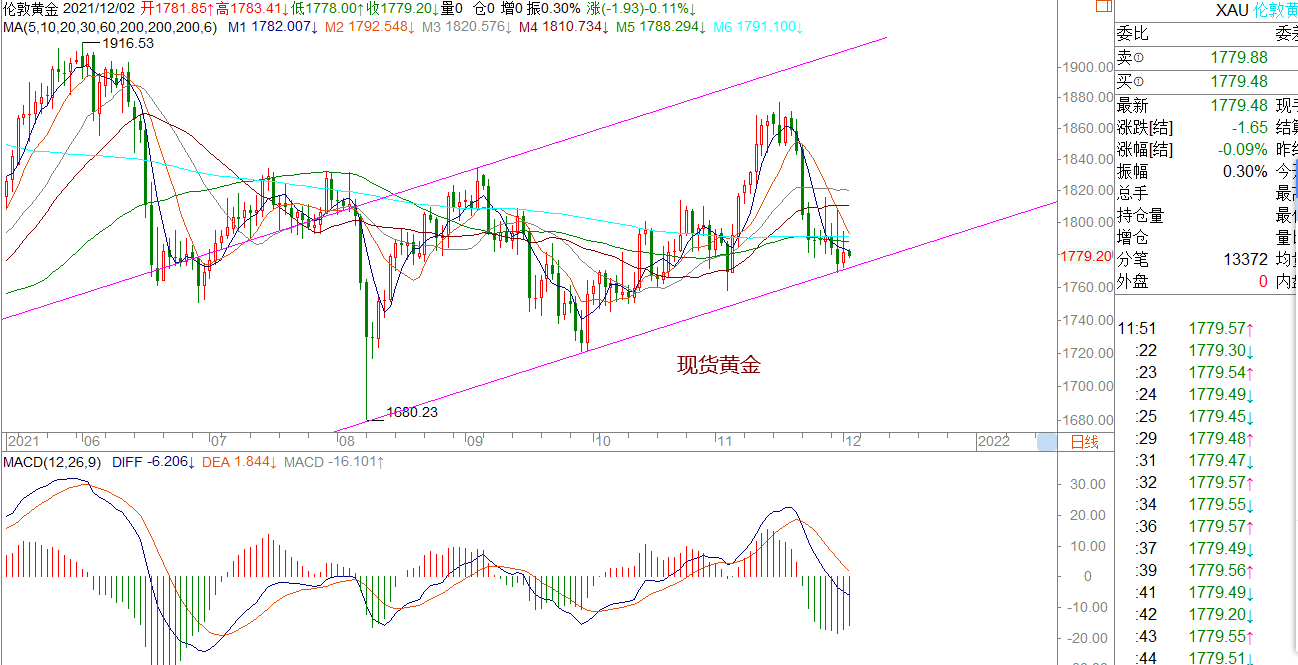
Task: Click the 高1783.41 high price
Action: 253,8
